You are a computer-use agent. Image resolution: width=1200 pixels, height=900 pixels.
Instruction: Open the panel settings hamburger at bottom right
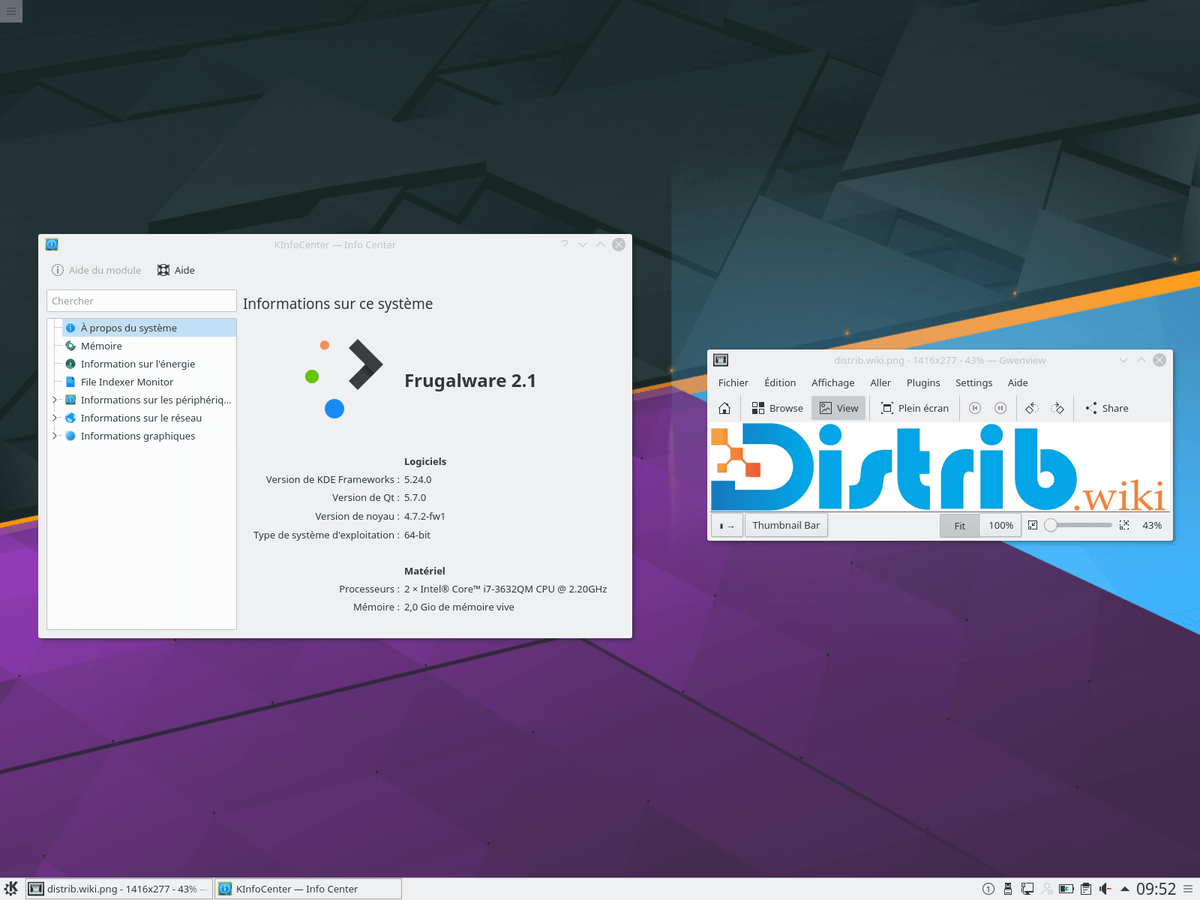(x=1188, y=889)
